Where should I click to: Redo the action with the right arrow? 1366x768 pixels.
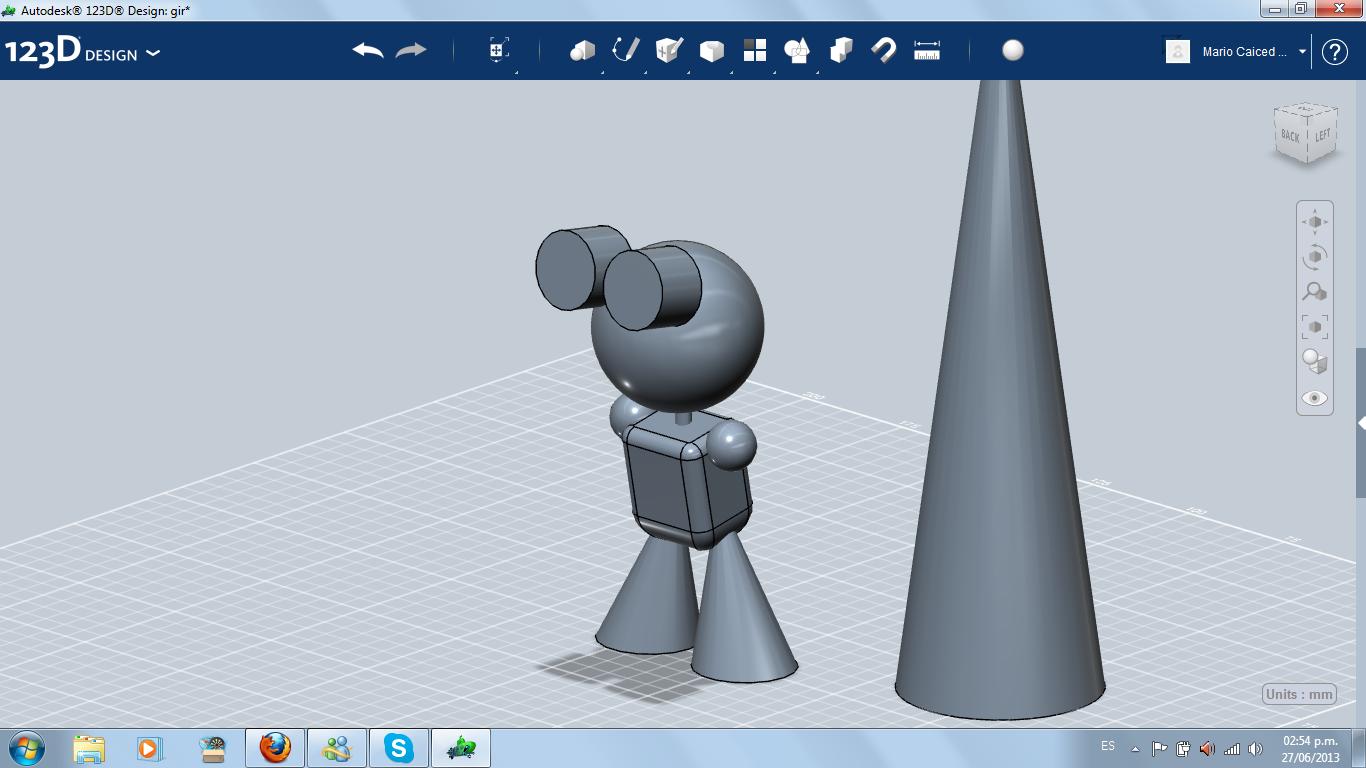pyautogui.click(x=411, y=50)
